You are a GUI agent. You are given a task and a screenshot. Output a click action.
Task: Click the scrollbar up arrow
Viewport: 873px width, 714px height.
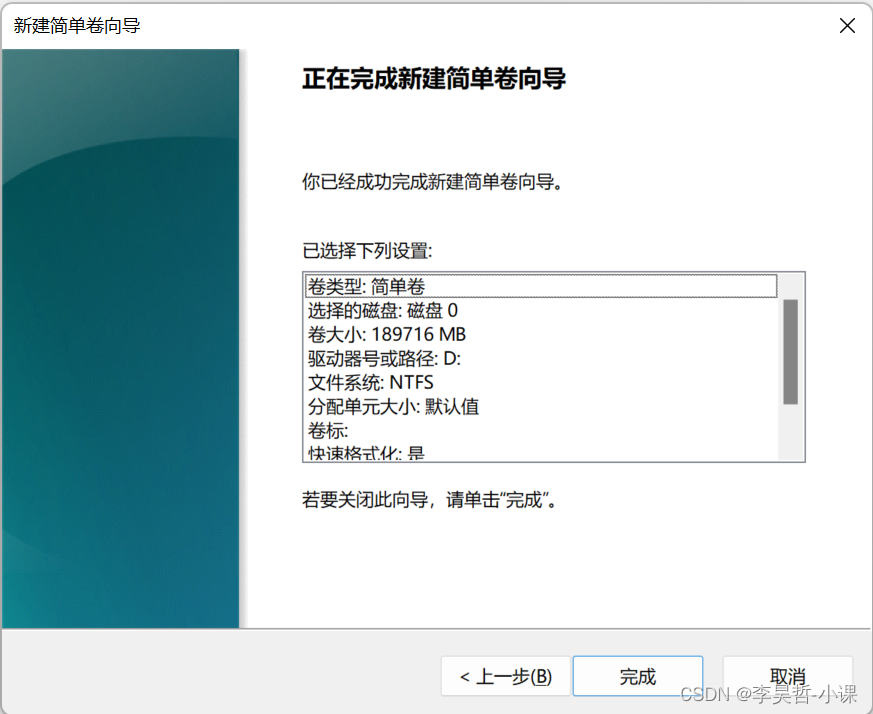[794, 278]
